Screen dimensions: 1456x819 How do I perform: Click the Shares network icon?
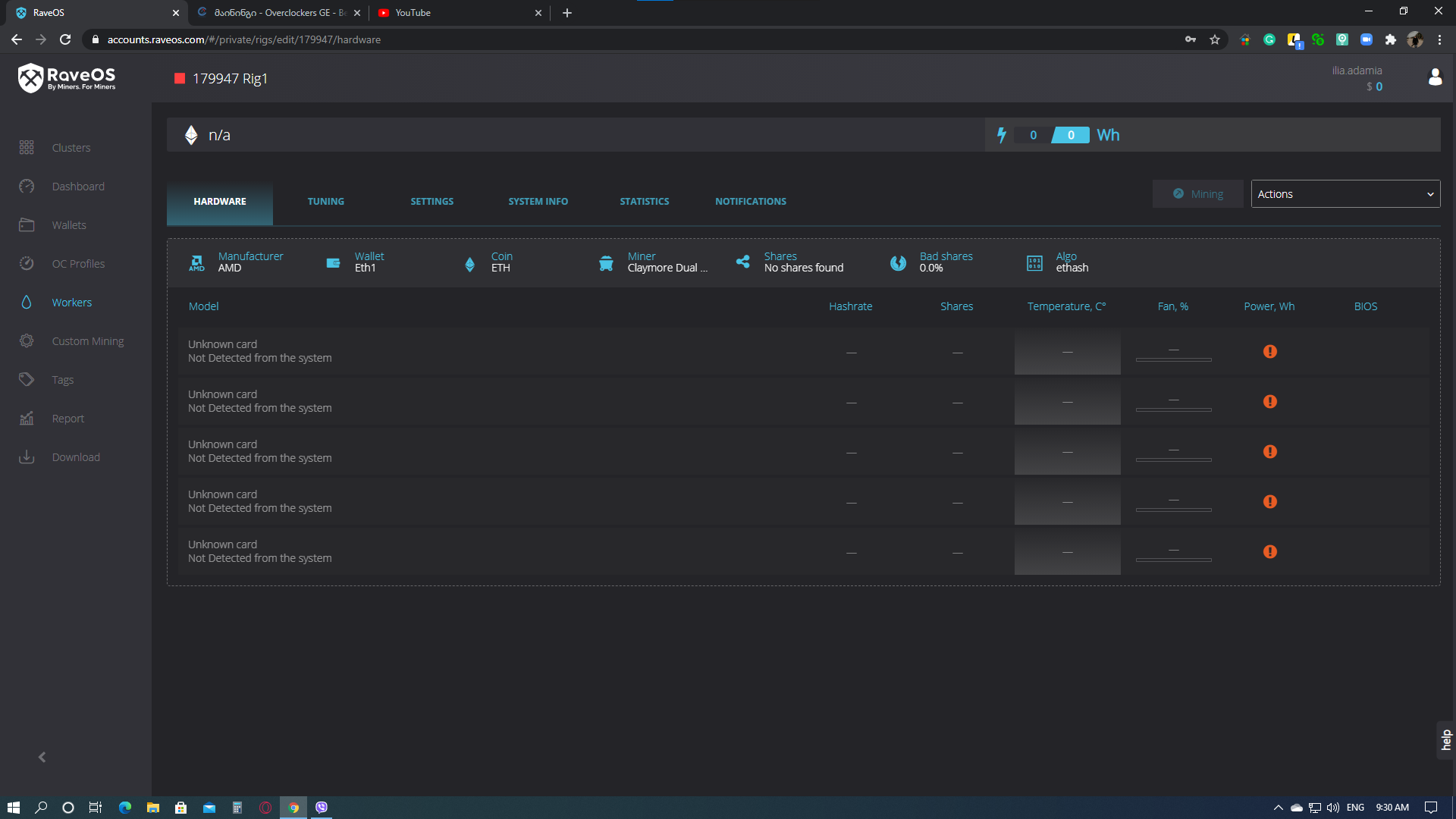[x=743, y=262]
